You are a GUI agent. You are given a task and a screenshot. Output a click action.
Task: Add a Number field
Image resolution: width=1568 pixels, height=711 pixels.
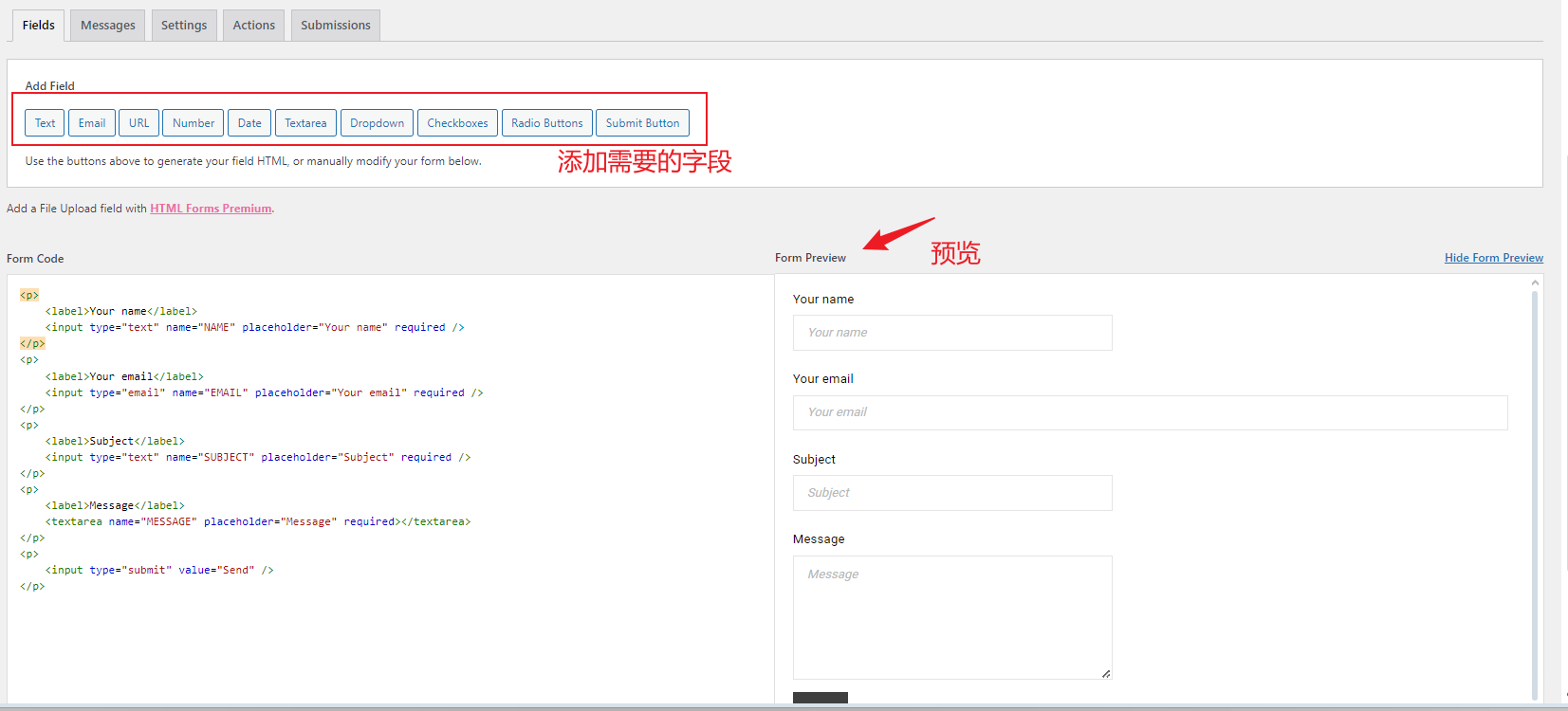click(x=194, y=123)
